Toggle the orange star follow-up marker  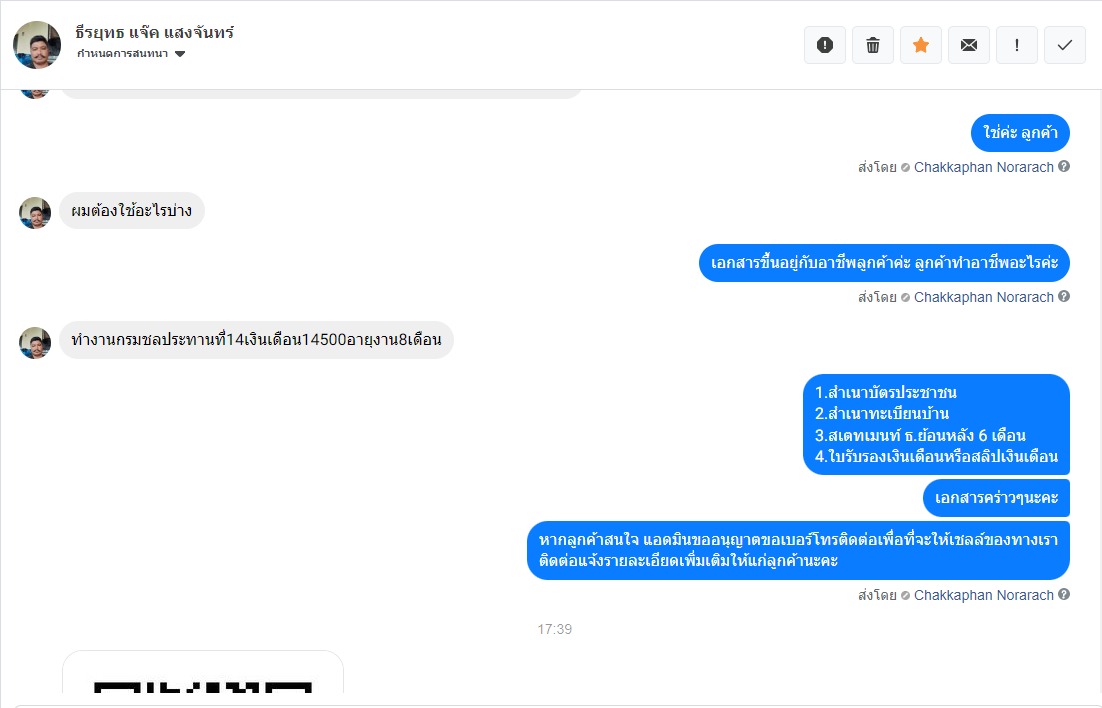tap(921, 45)
